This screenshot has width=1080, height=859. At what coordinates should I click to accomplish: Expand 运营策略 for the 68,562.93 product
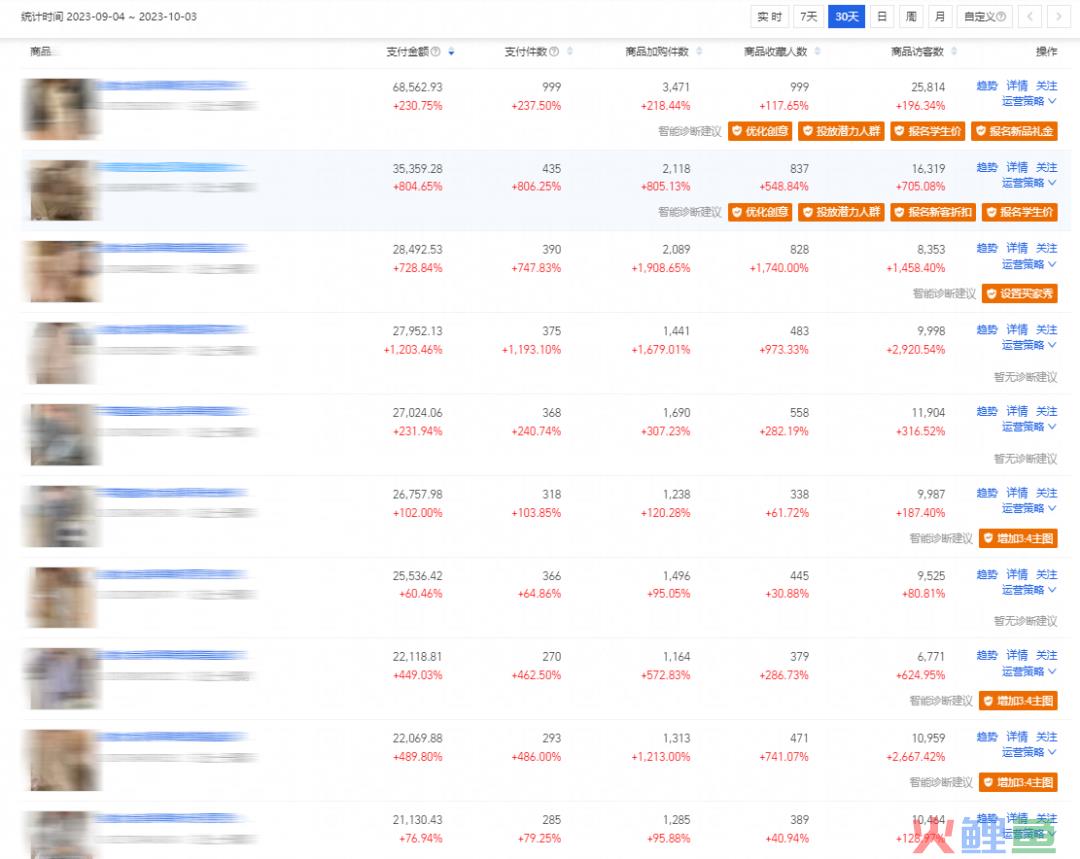click(1029, 101)
